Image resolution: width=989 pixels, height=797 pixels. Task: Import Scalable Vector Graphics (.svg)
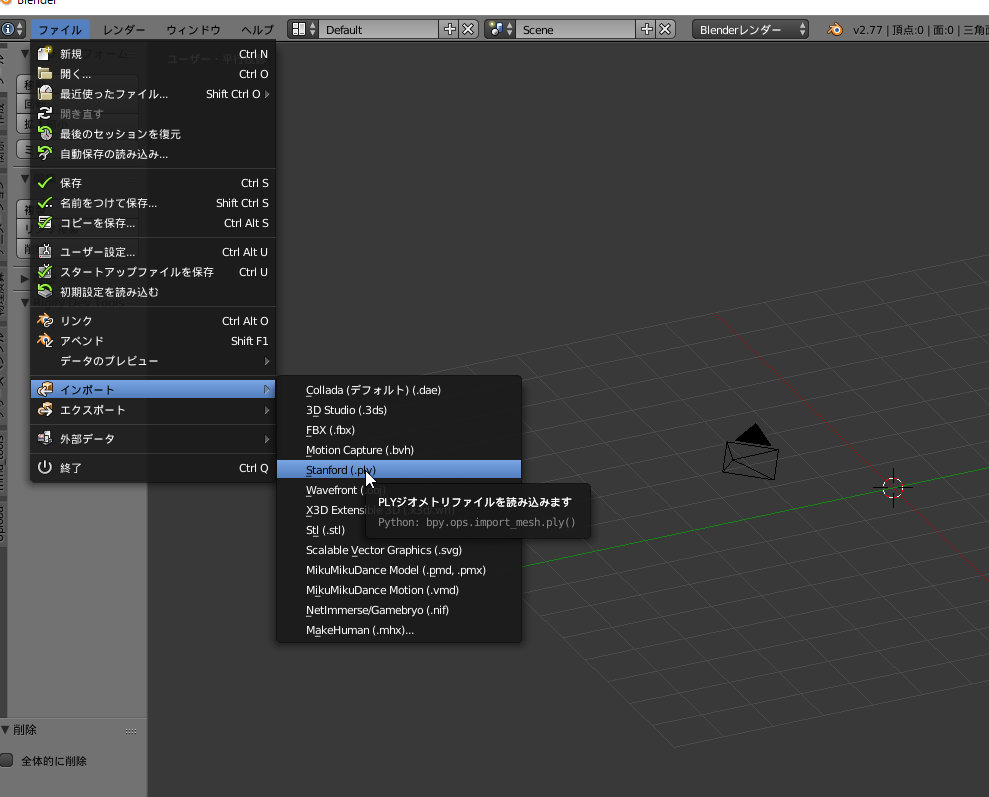[399, 550]
